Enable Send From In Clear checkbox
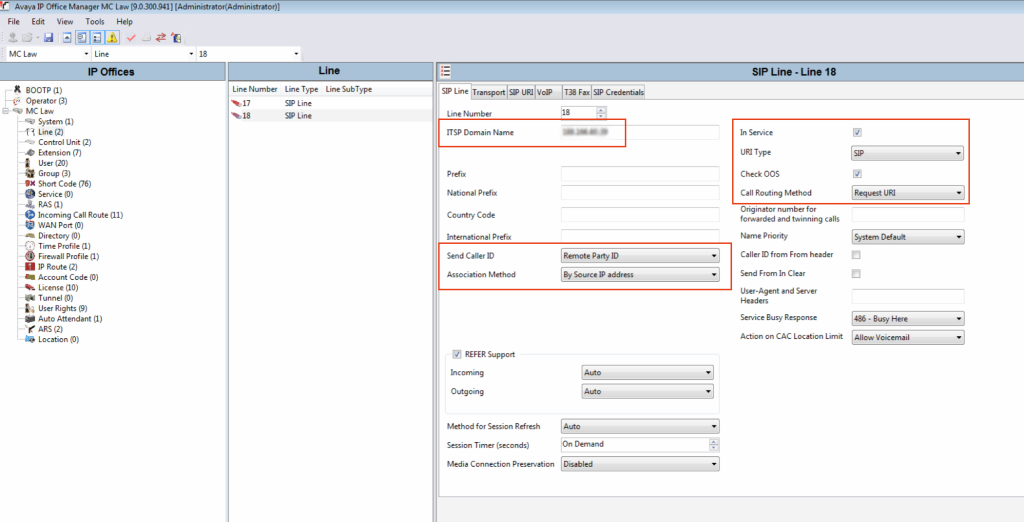 856,273
